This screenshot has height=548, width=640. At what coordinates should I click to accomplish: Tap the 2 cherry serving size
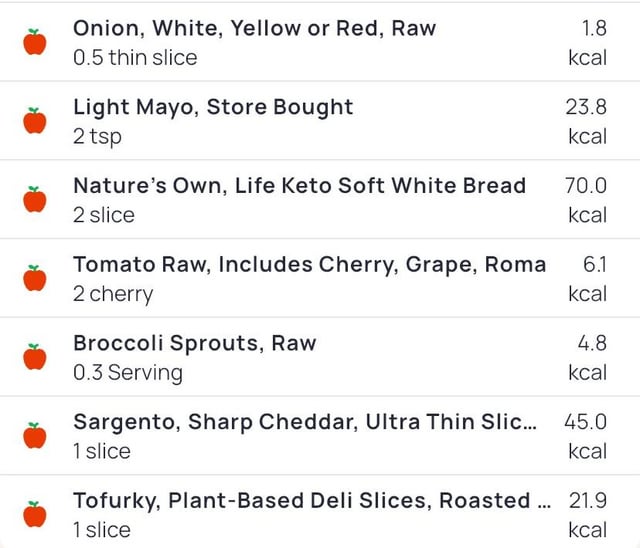point(113,294)
